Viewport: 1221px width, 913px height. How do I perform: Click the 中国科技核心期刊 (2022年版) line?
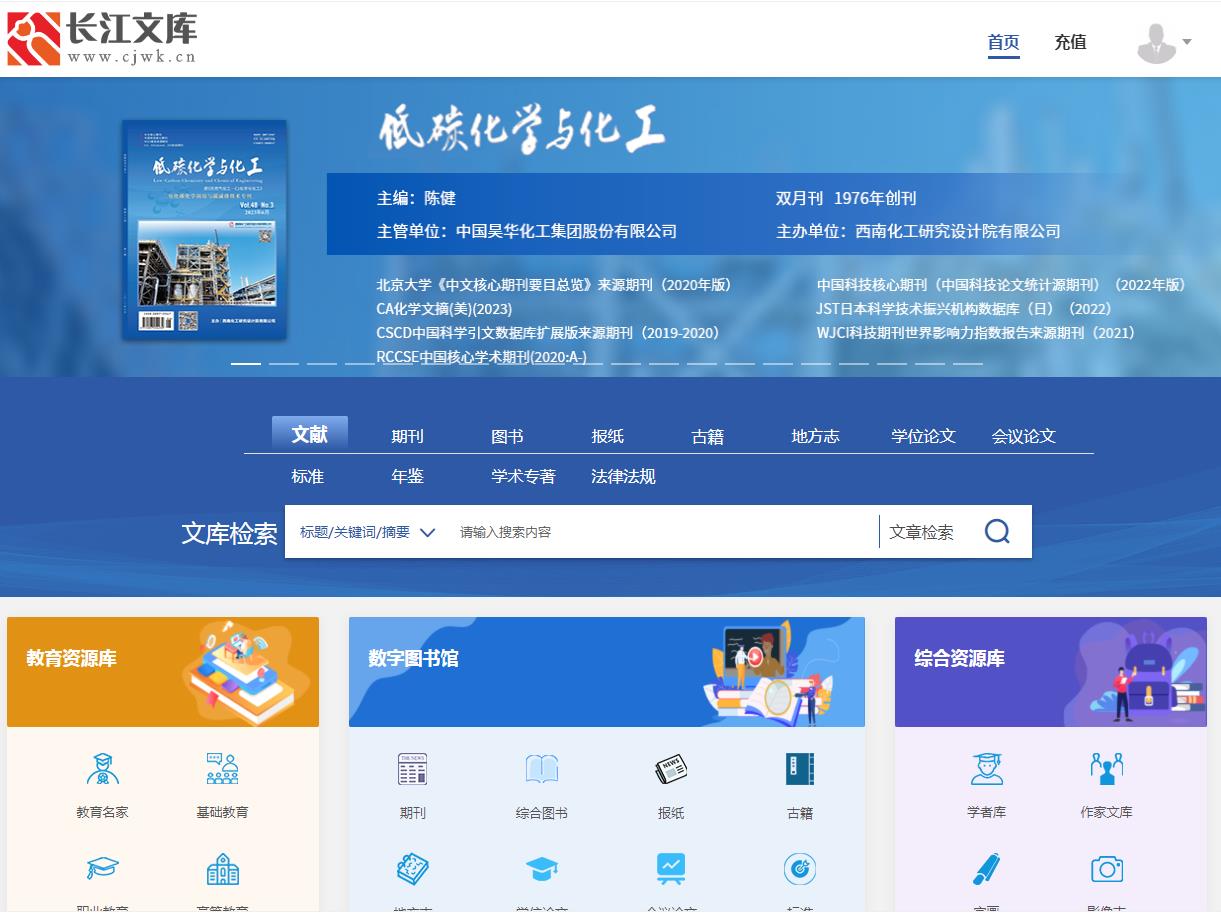coord(1001,285)
